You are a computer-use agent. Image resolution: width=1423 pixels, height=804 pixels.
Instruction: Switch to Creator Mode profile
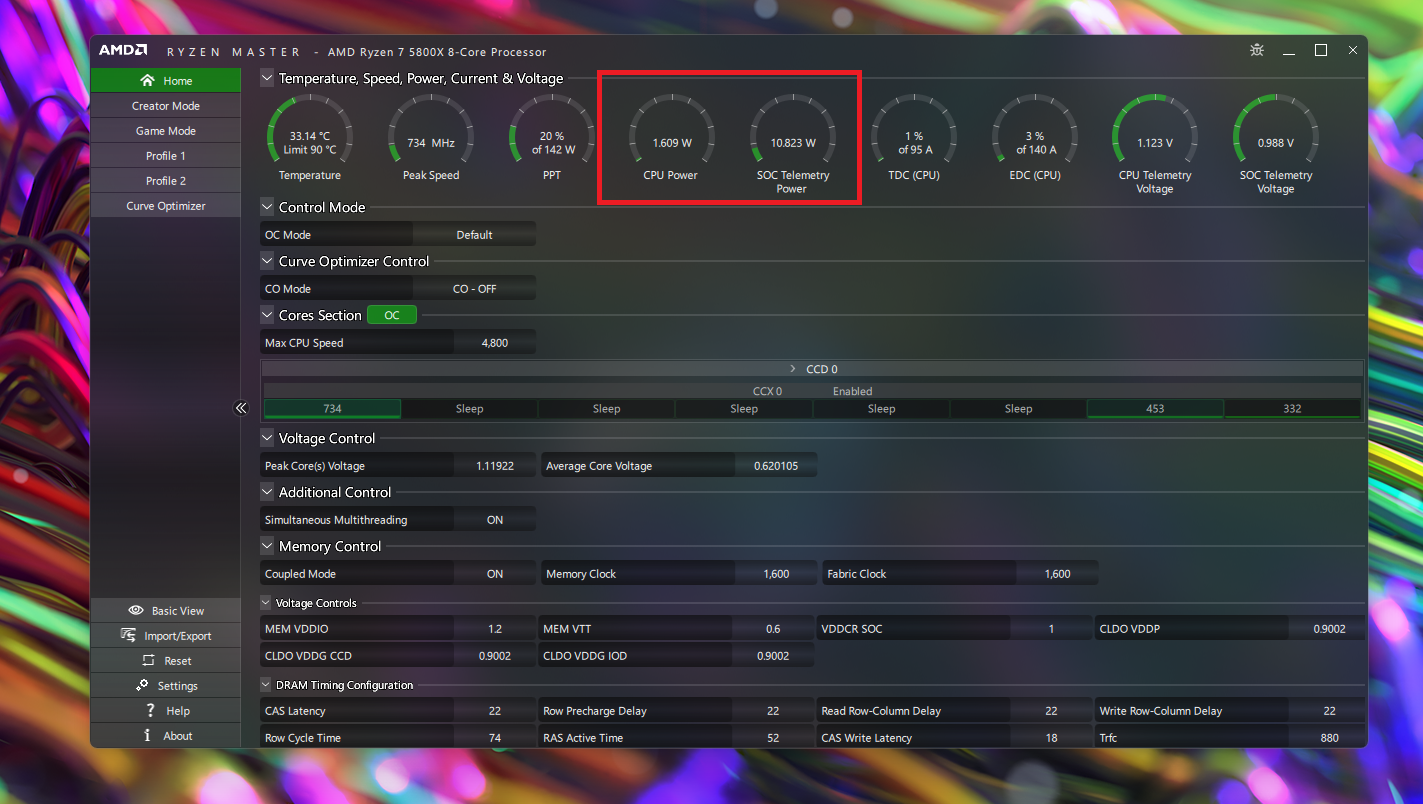(166, 106)
